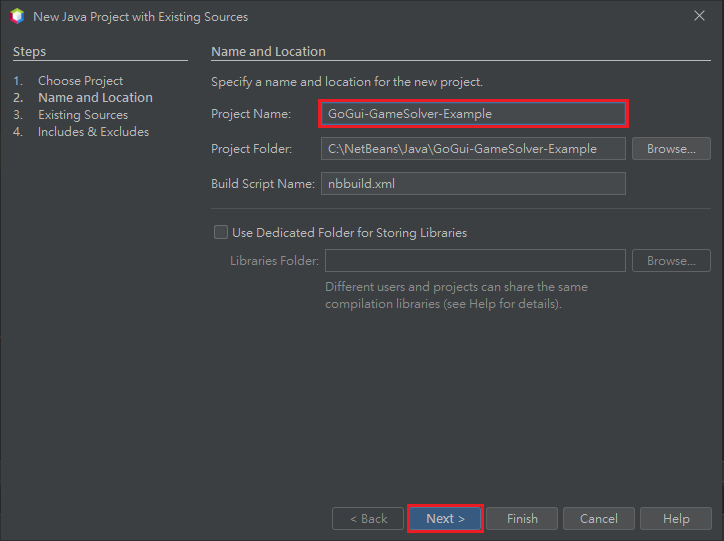
Task: Click the Name and Location heading
Action: (268, 51)
